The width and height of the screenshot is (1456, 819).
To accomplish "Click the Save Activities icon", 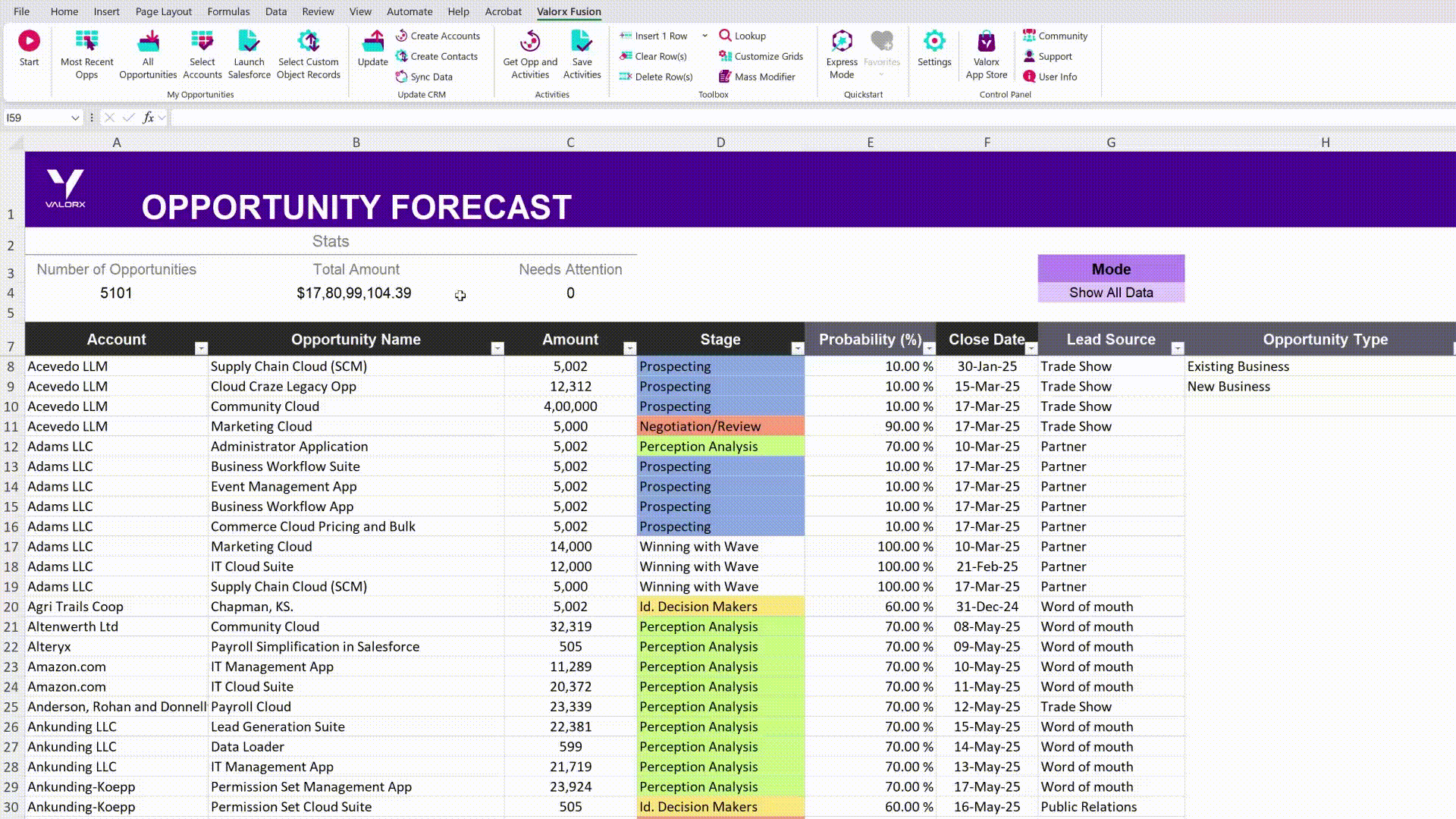I will [x=582, y=42].
